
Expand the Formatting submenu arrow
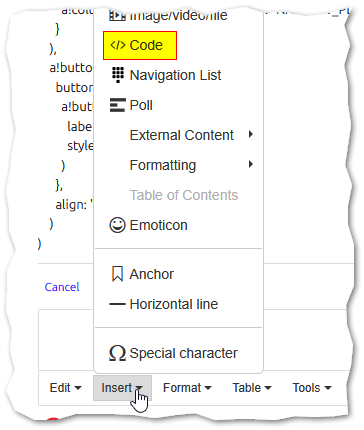(251, 164)
